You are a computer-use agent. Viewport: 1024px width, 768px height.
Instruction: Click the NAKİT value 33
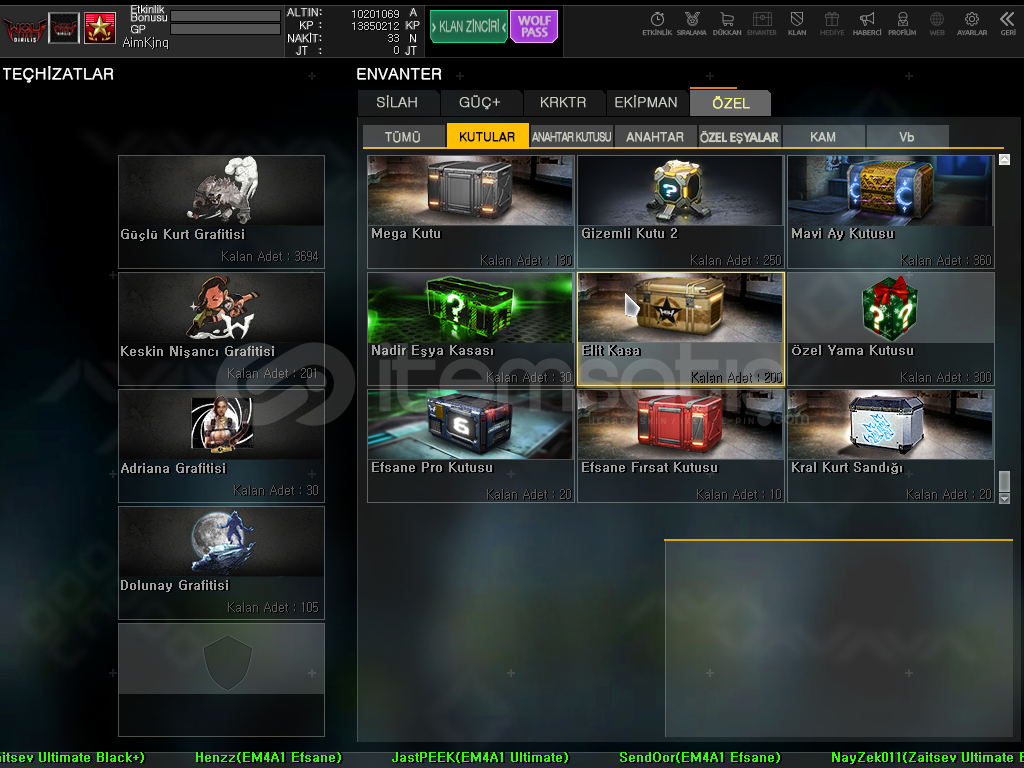(x=392, y=39)
